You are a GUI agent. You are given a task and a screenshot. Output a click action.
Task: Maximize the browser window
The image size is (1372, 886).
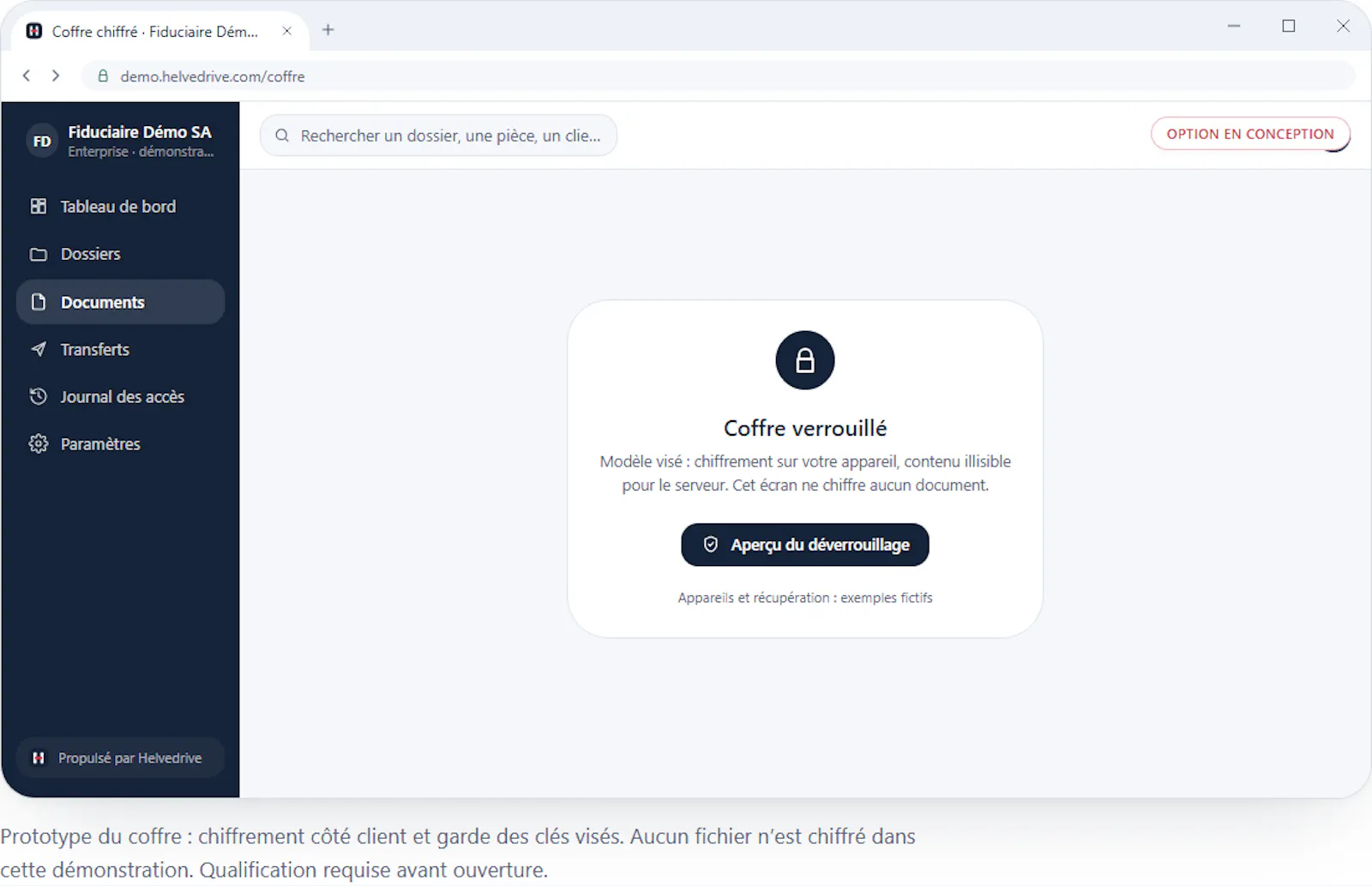1289,27
